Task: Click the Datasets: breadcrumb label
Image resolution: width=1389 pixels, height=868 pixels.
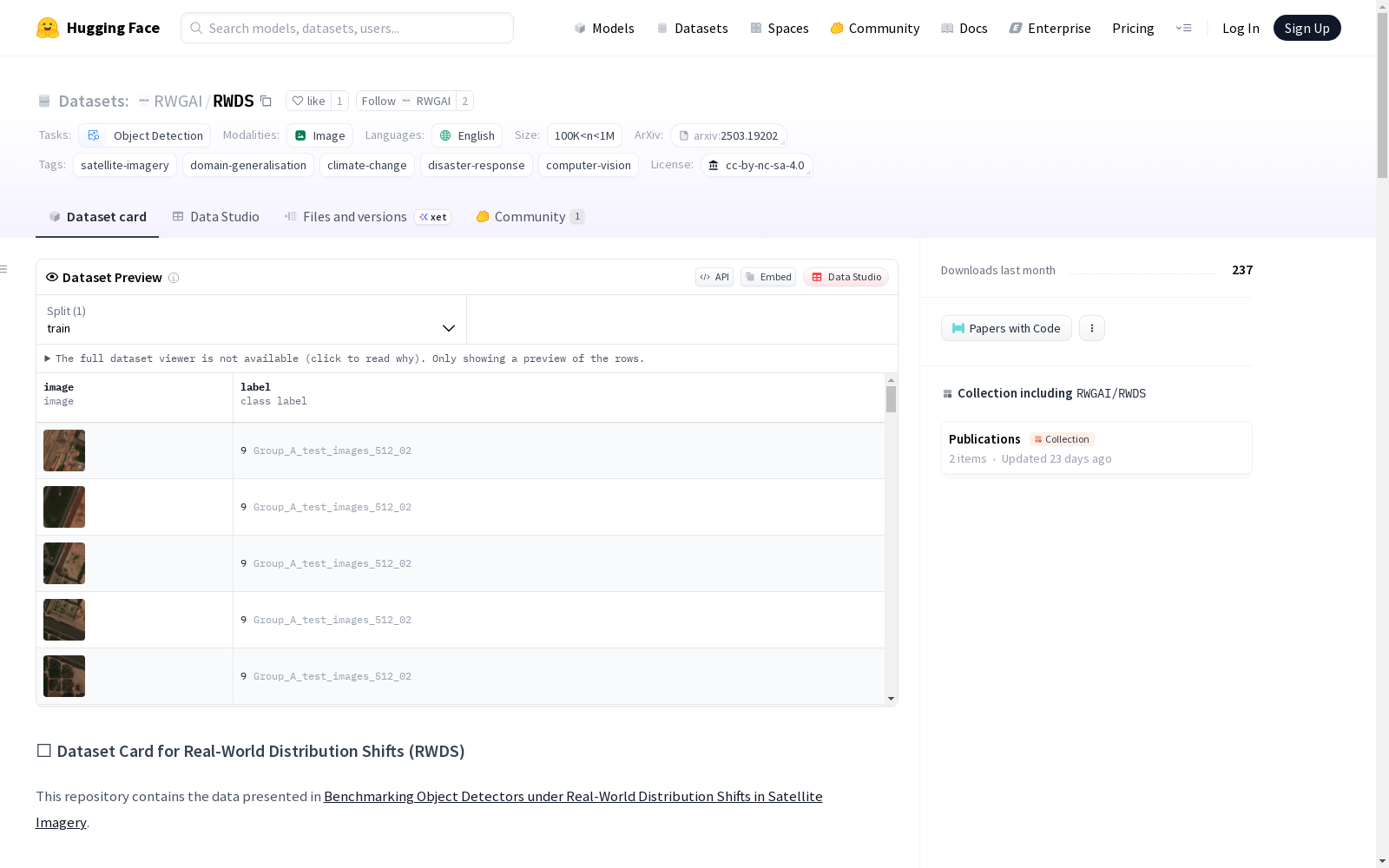Action: coord(93,101)
